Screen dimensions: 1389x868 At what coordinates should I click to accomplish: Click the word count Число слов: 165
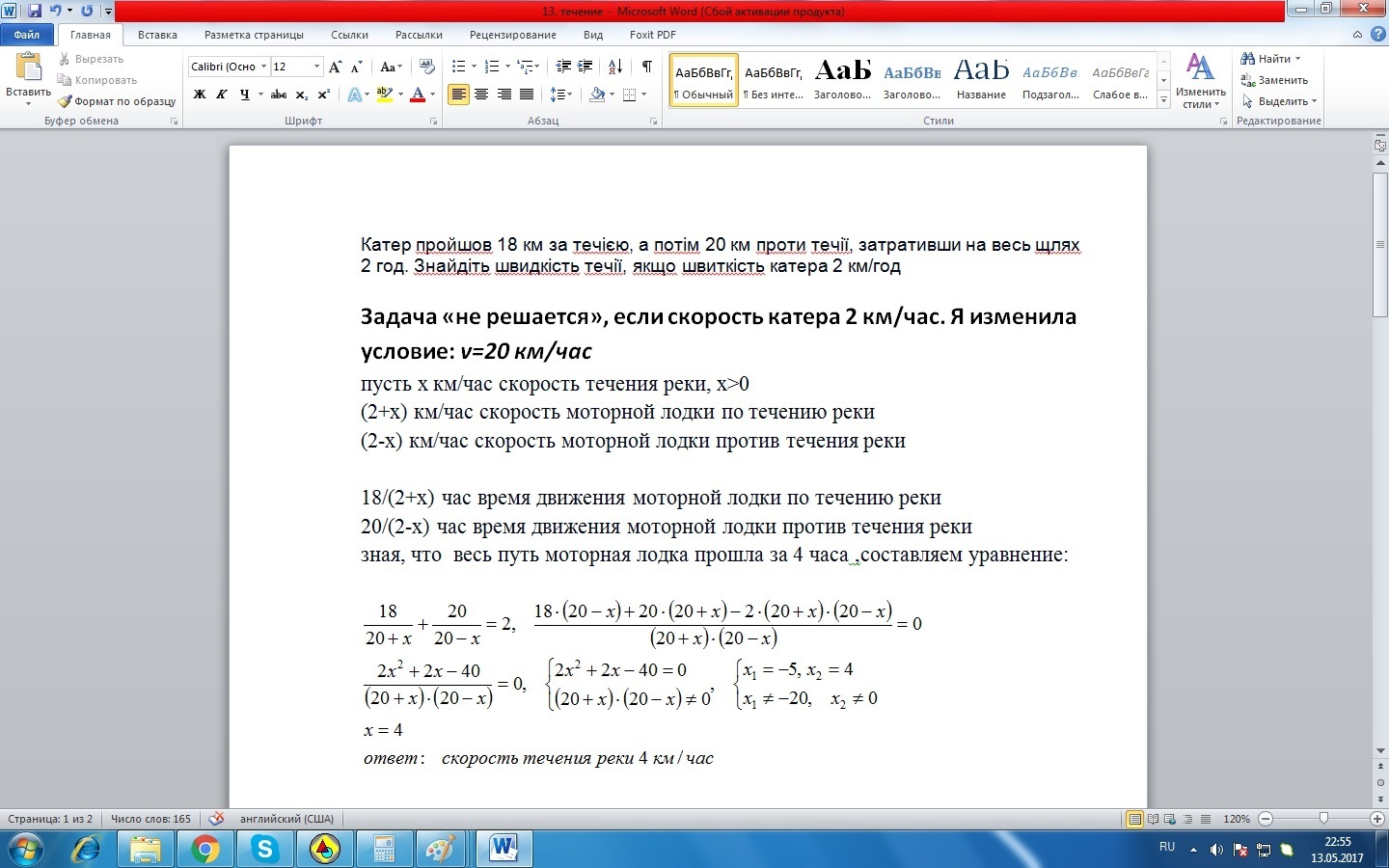point(150,819)
